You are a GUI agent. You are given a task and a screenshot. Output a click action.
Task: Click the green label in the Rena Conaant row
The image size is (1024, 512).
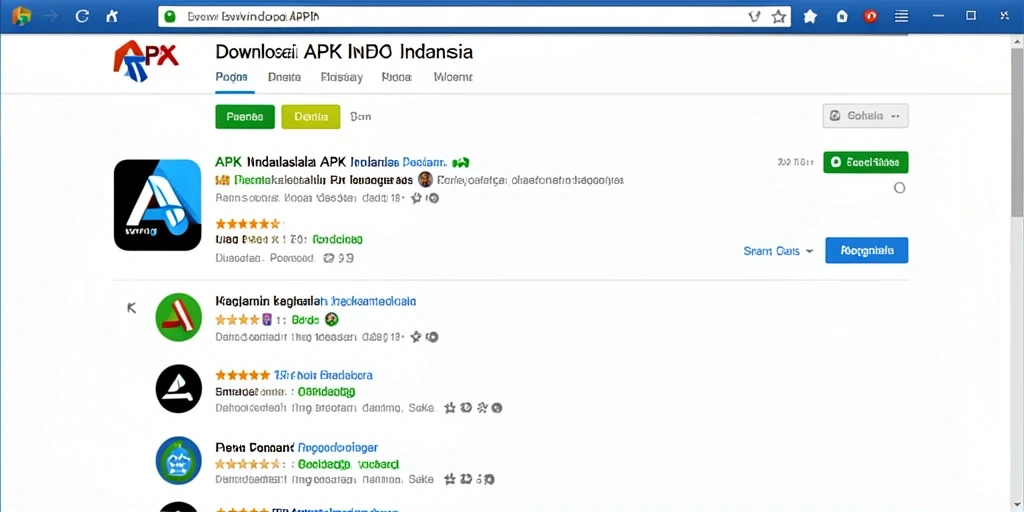pyautogui.click(x=348, y=464)
